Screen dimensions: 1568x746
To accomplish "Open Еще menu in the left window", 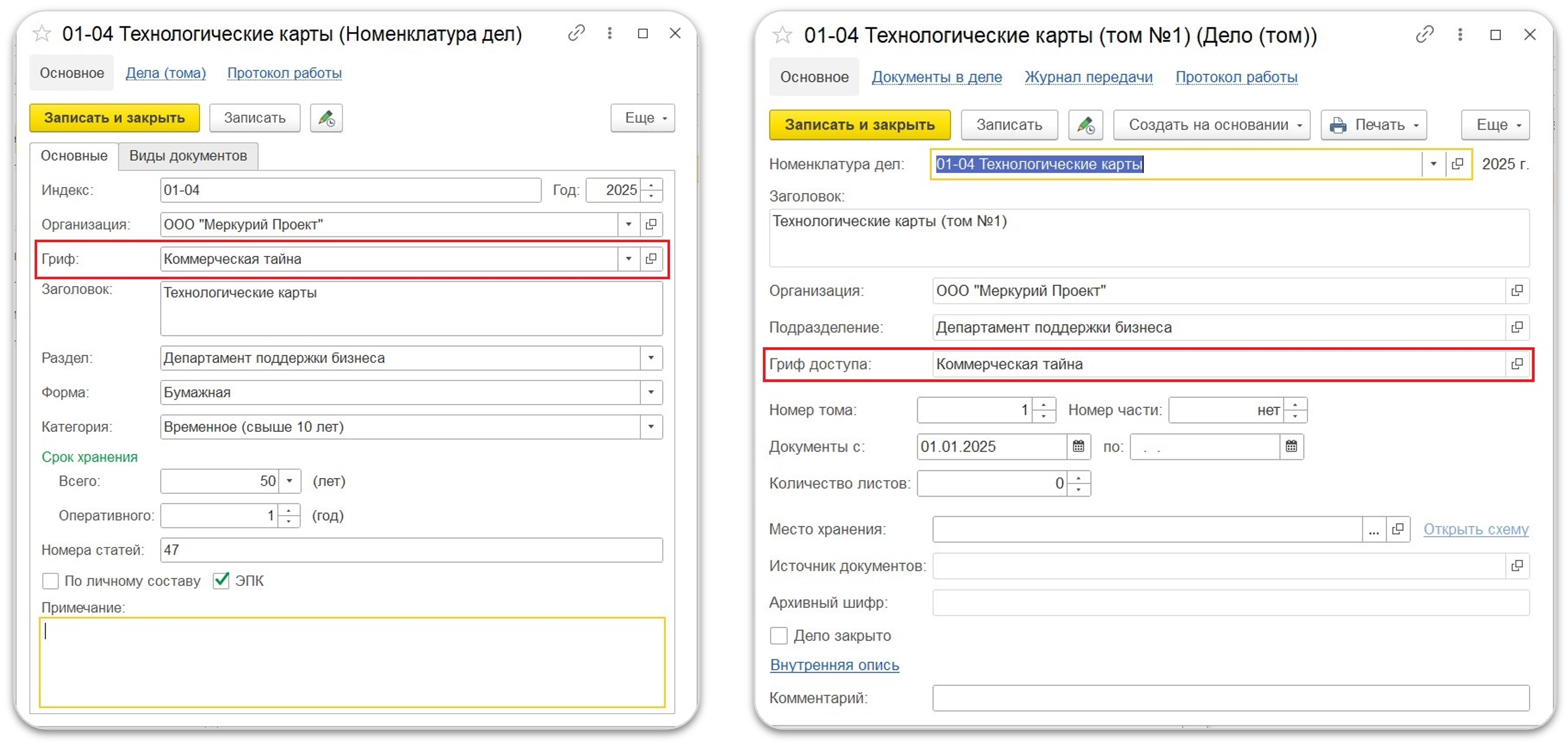I will coord(643,118).
